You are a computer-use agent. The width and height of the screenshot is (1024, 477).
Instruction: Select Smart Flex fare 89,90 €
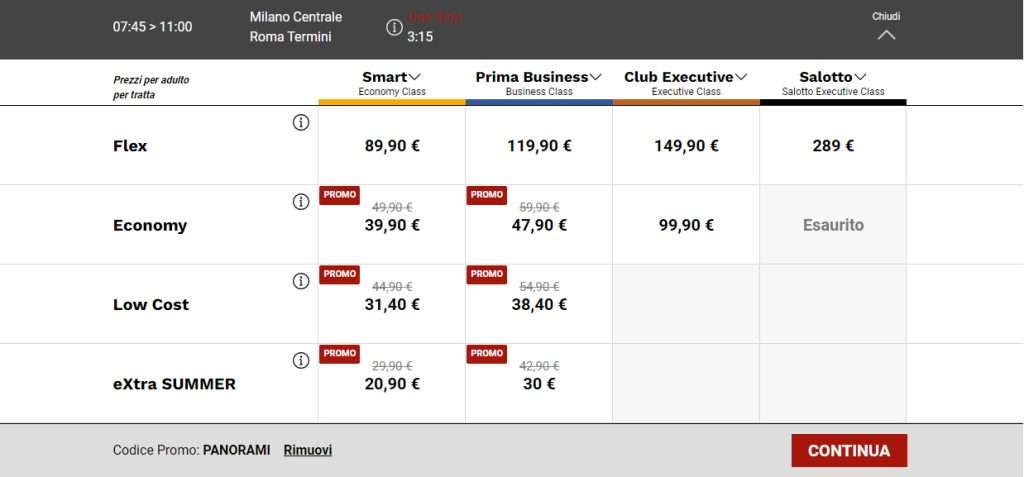pos(392,146)
